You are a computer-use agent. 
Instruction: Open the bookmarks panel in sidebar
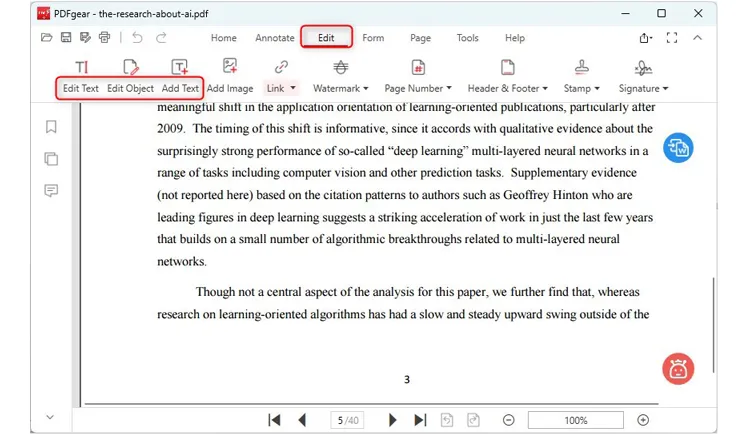[x=51, y=127]
